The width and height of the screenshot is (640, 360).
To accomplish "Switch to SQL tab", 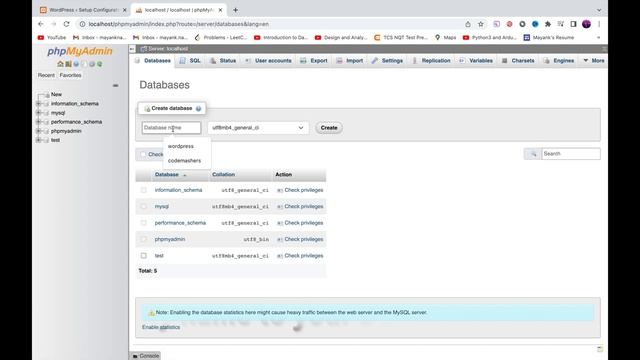I will pyautogui.click(x=191, y=60).
